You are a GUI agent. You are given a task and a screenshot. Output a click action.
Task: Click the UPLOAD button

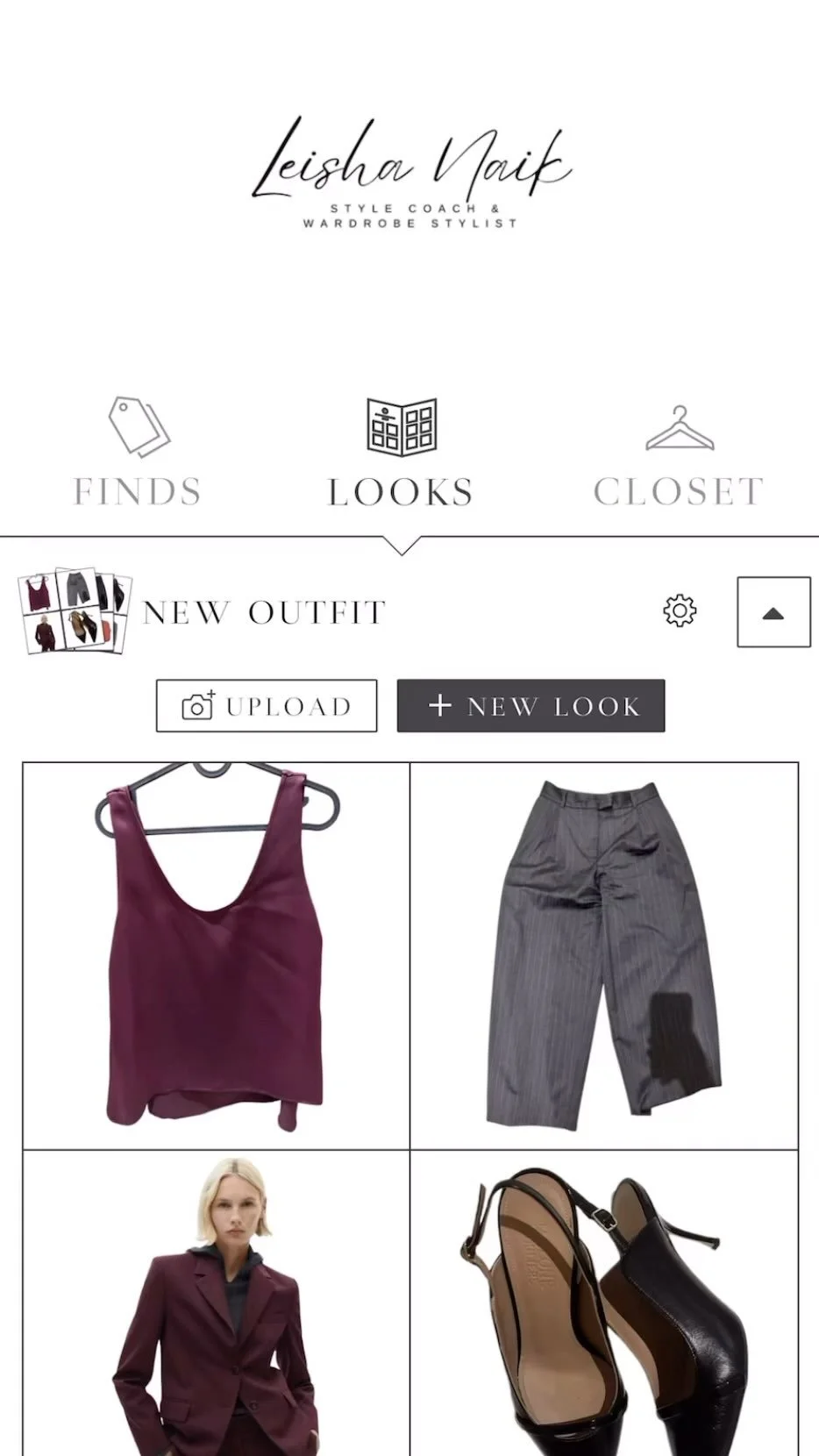(x=267, y=705)
